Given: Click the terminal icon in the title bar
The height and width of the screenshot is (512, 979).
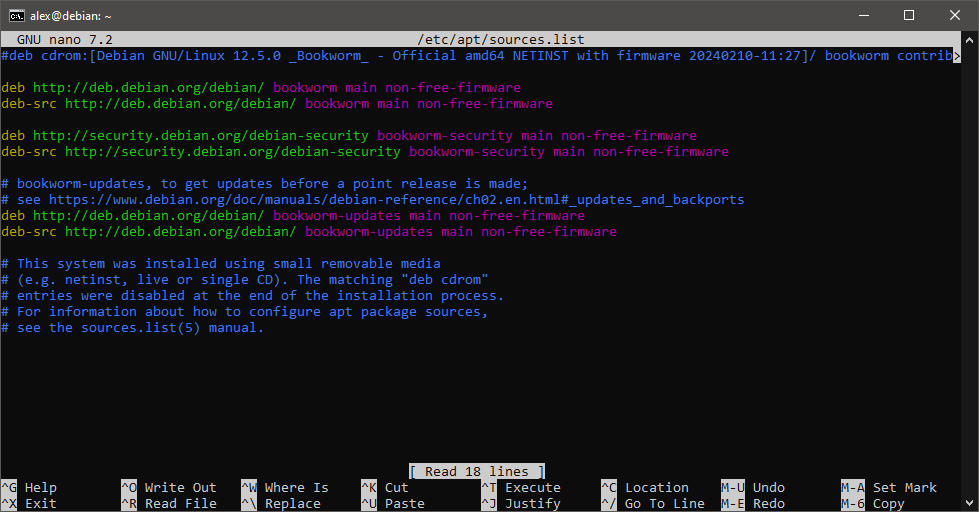Looking at the screenshot, I should tap(17, 15).
